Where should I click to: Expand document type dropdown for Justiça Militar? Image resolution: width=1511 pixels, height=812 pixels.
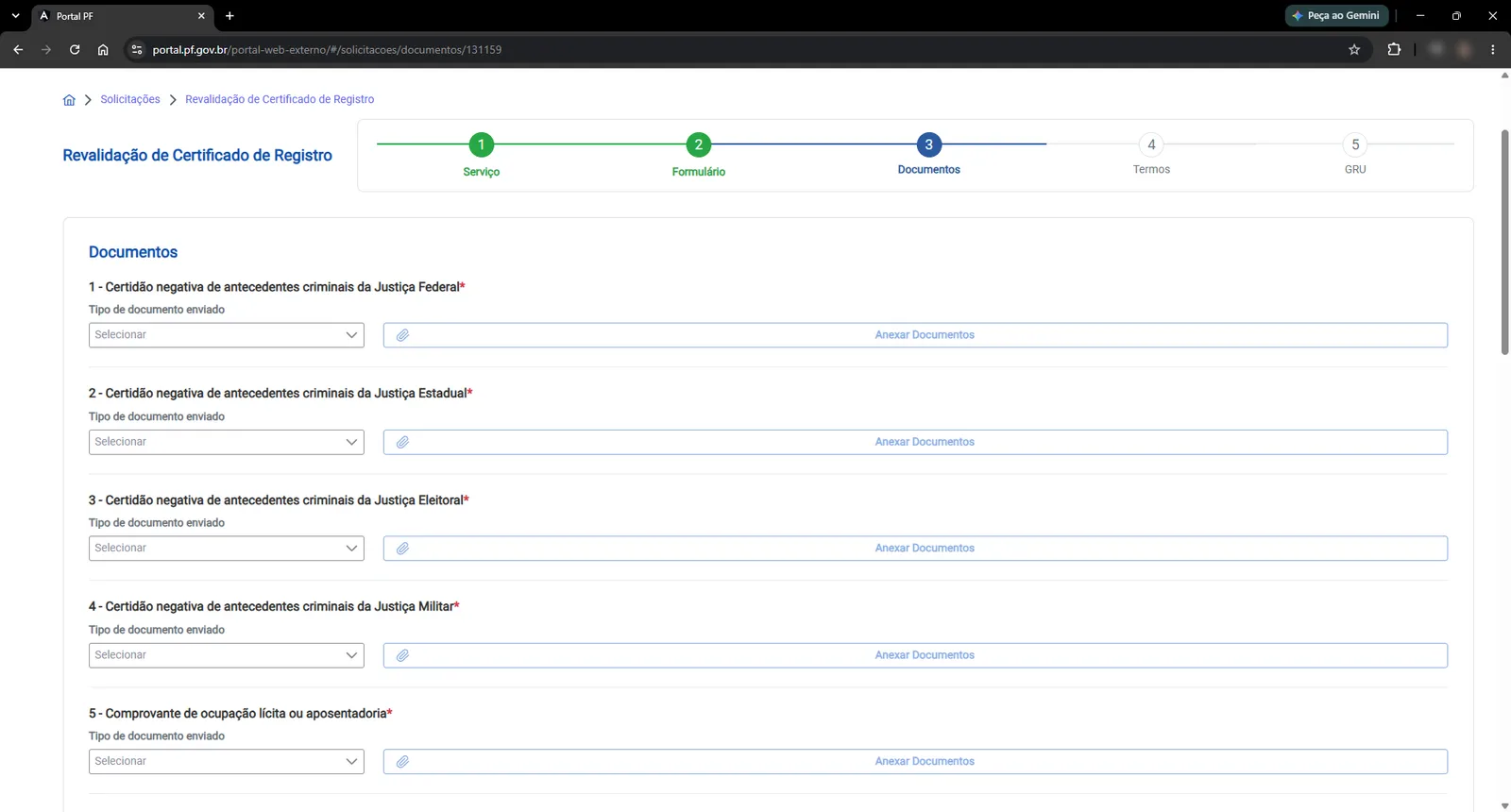coord(227,655)
